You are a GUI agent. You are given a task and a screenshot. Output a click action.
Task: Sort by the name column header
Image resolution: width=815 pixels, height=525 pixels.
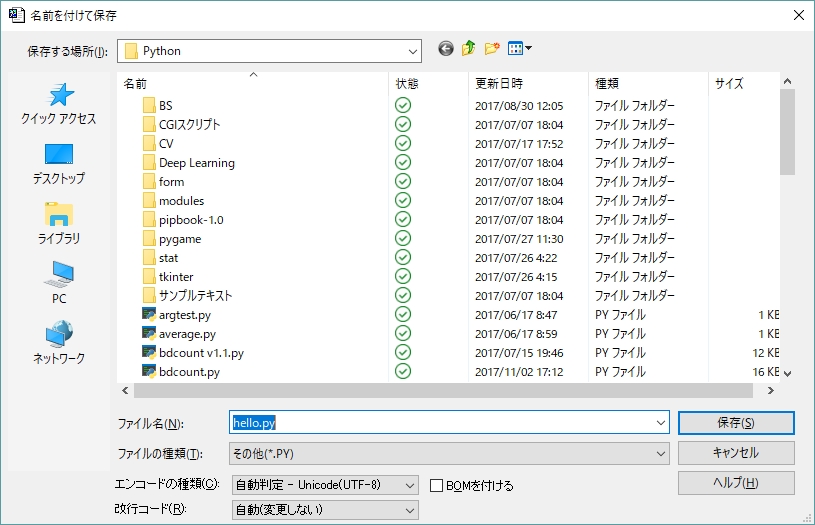(135, 84)
